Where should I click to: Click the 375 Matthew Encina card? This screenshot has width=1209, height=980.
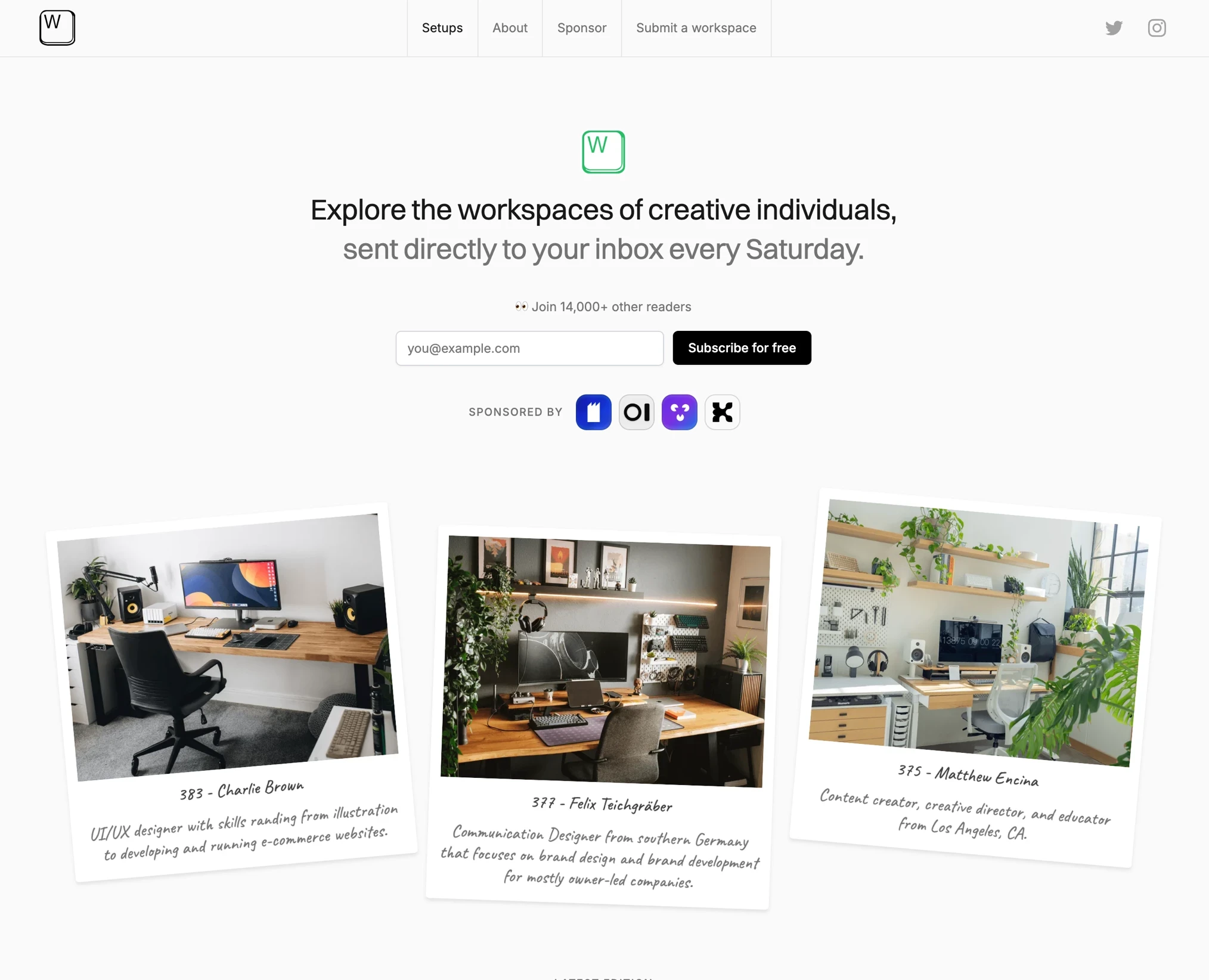tap(983, 671)
